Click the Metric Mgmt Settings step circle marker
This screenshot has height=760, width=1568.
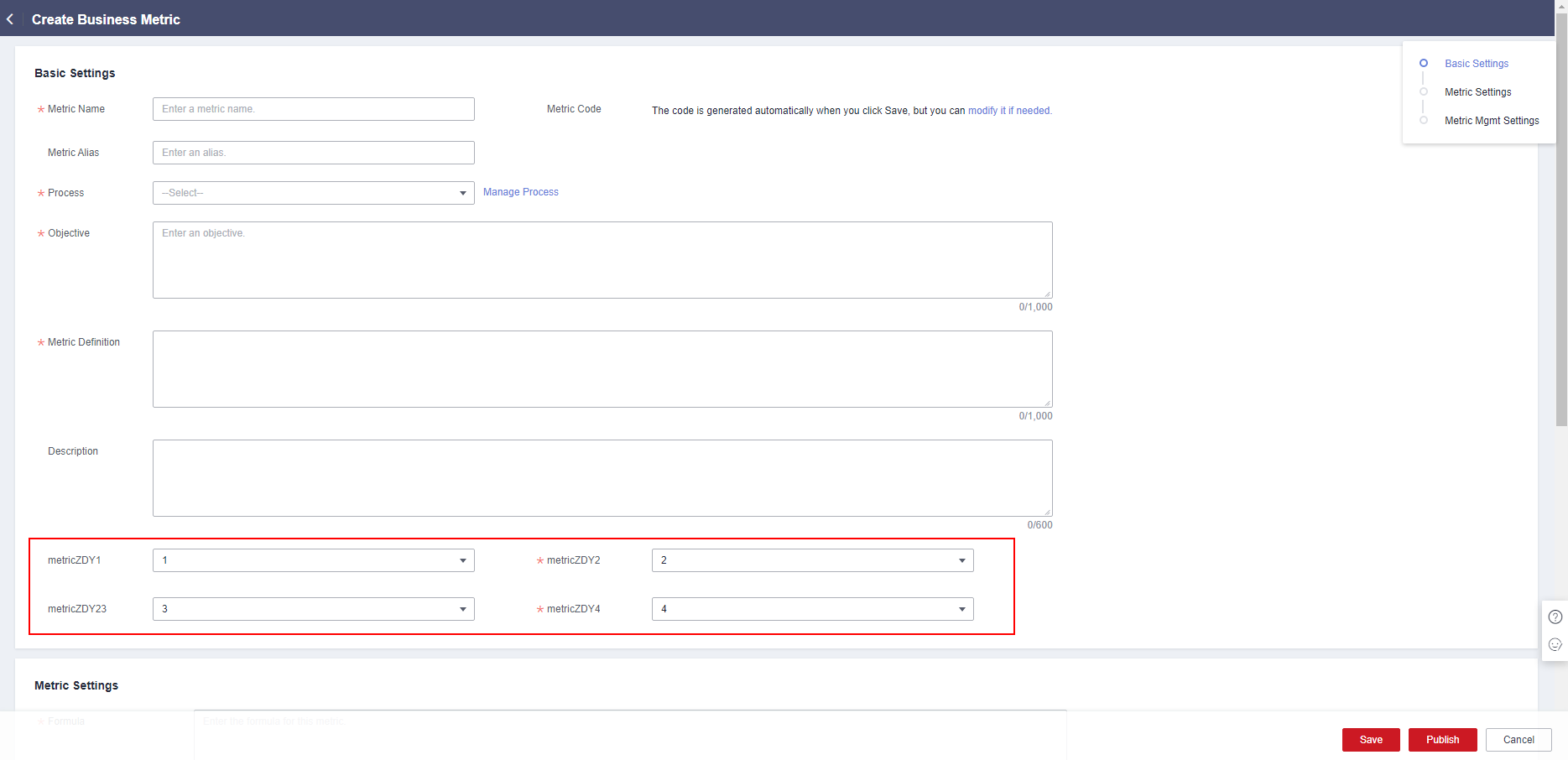coord(1424,120)
